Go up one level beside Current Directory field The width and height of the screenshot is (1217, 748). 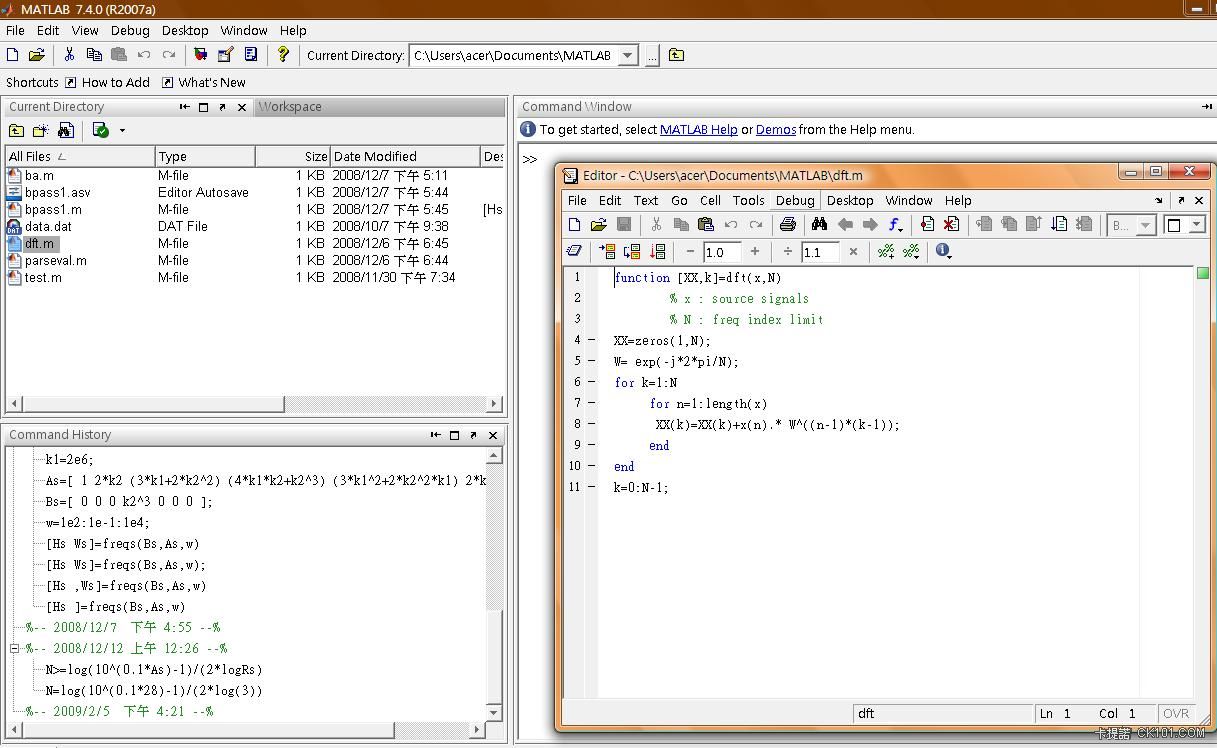tap(677, 55)
